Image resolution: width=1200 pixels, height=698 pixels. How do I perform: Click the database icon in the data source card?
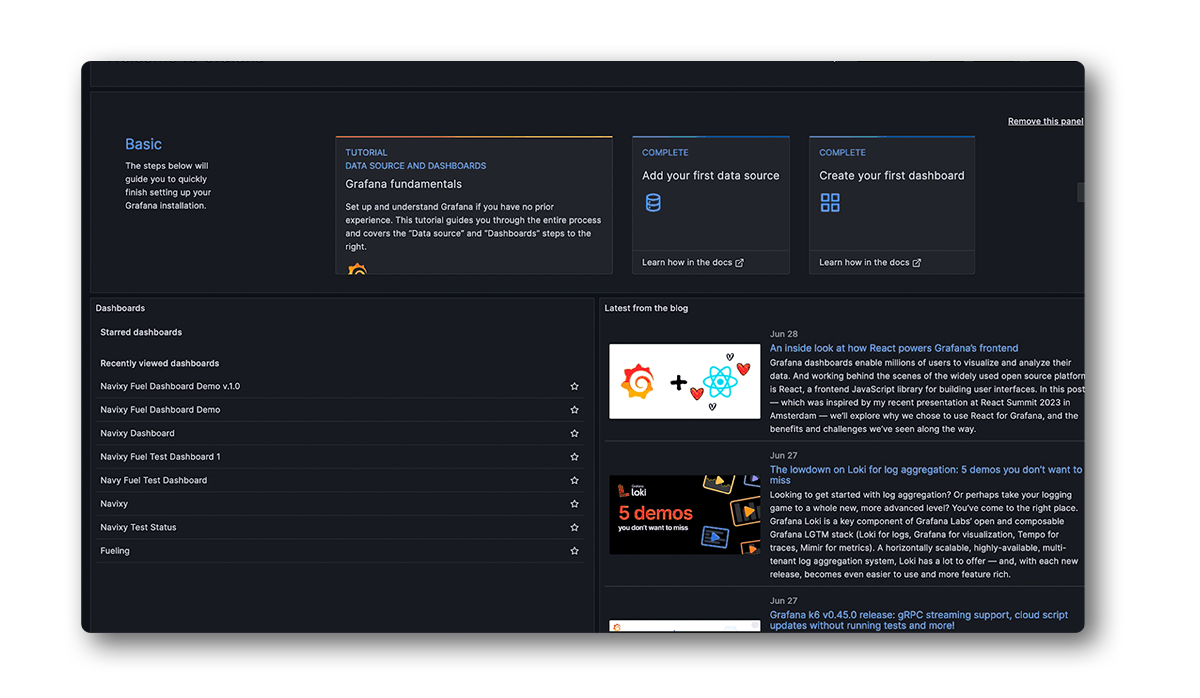click(x=653, y=203)
